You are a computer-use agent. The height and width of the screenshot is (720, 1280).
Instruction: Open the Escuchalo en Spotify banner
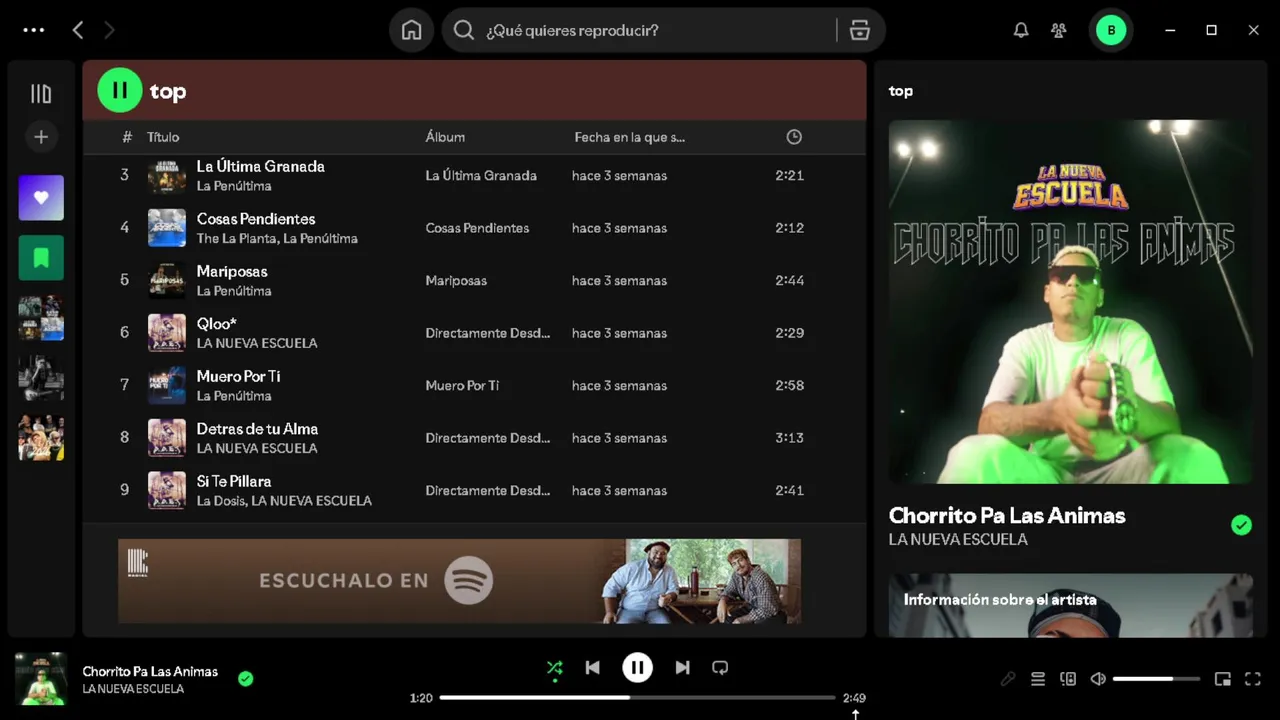coord(459,581)
